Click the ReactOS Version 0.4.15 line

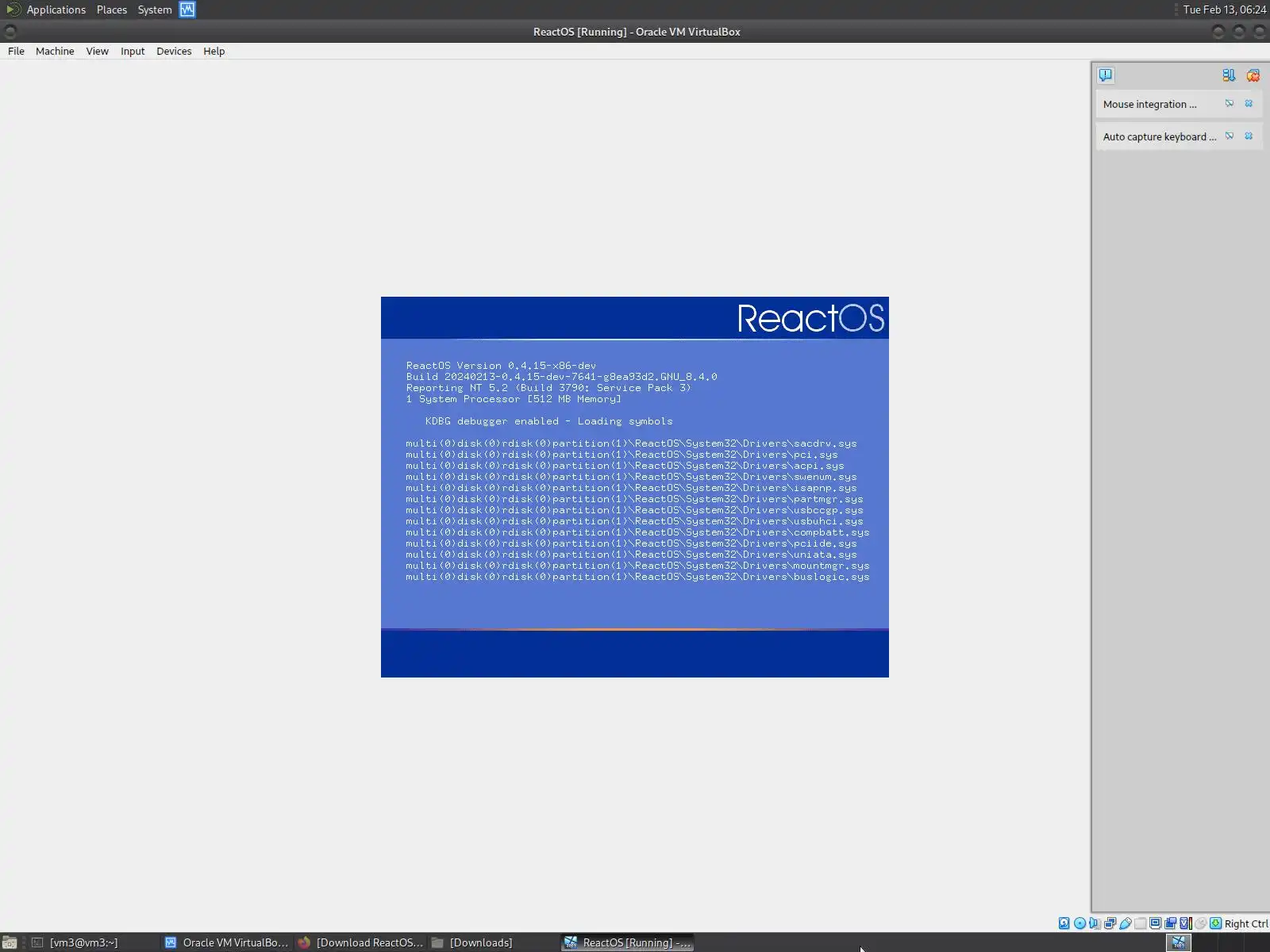(501, 366)
